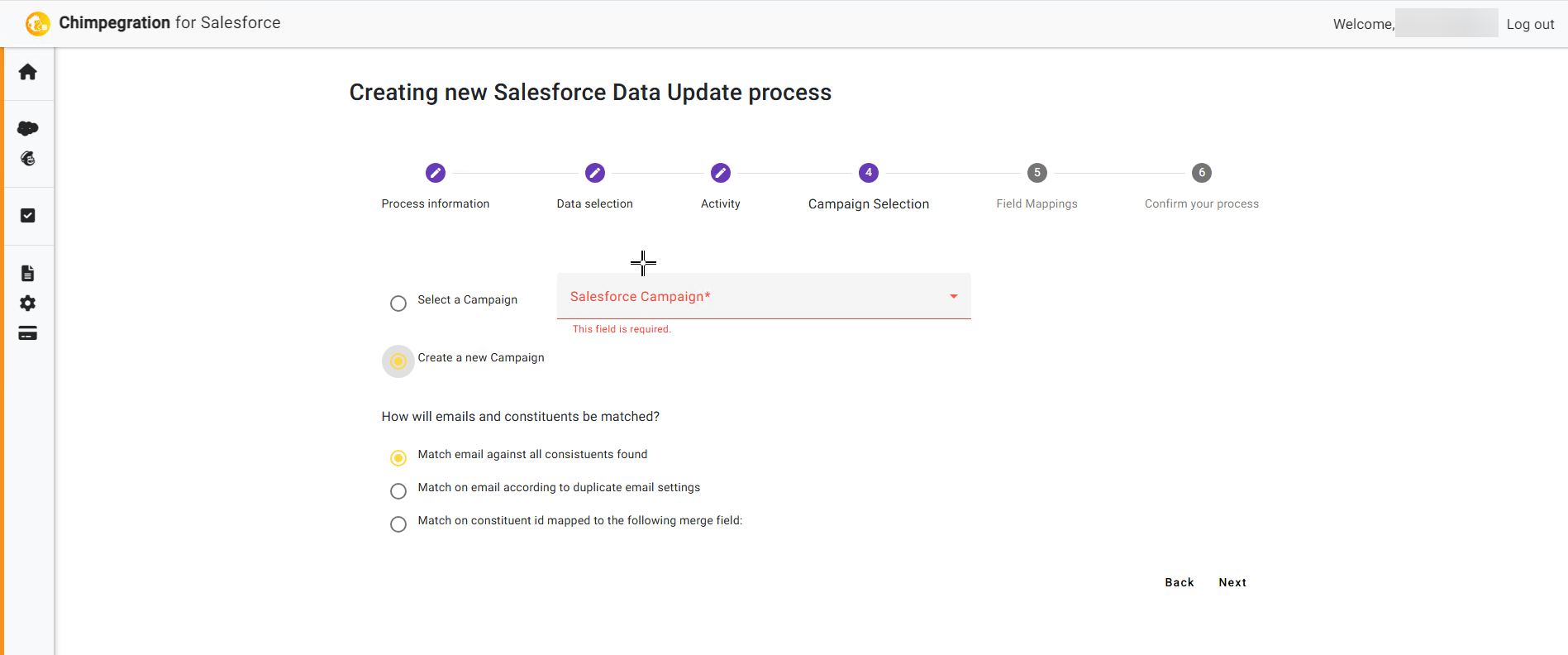Open the Salesforce cloud icon in sidebar
The height and width of the screenshot is (655, 1568).
(x=27, y=128)
